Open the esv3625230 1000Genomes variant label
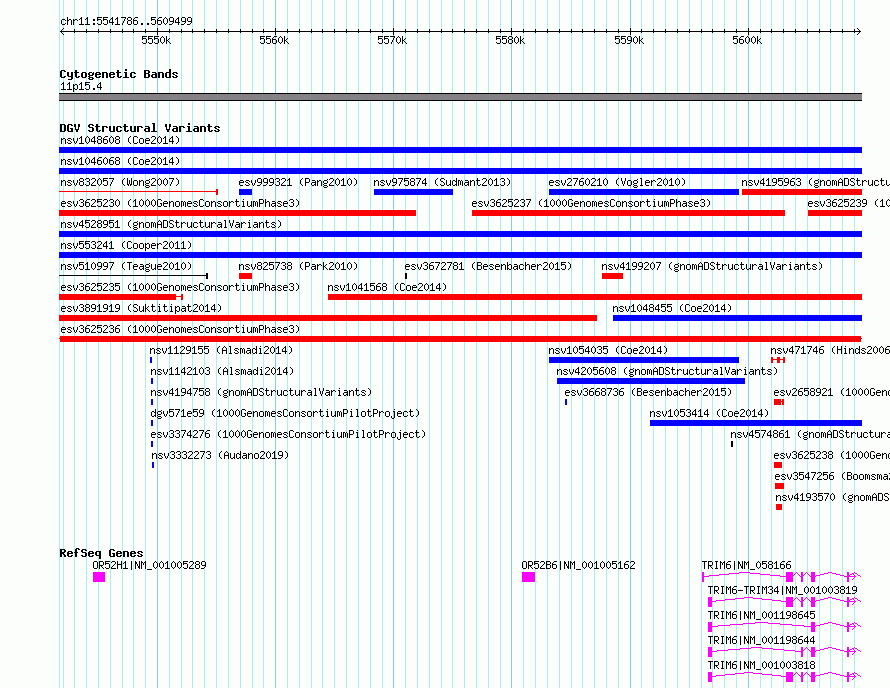Image resolution: width=890 pixels, height=688 pixels. coord(180,203)
